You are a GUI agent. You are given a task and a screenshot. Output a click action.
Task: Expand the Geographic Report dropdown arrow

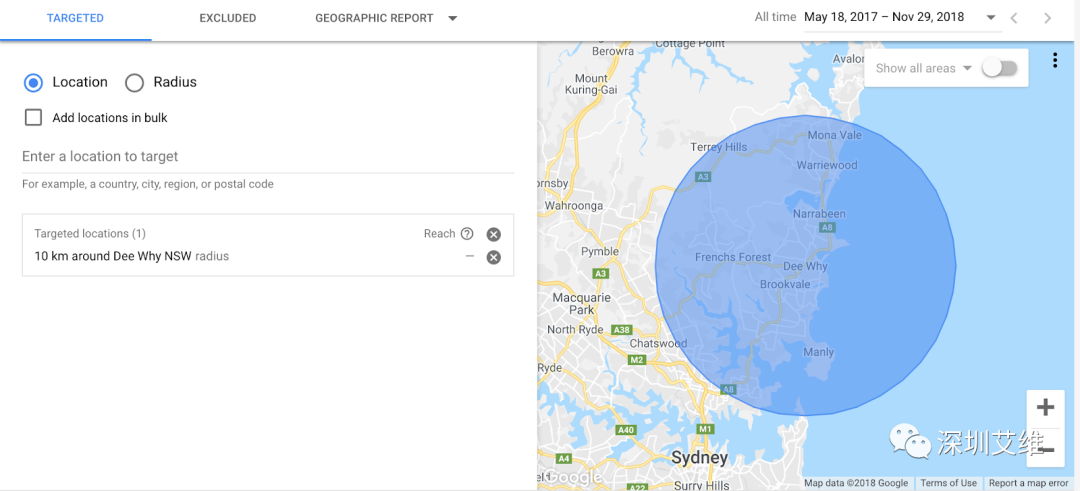click(453, 18)
